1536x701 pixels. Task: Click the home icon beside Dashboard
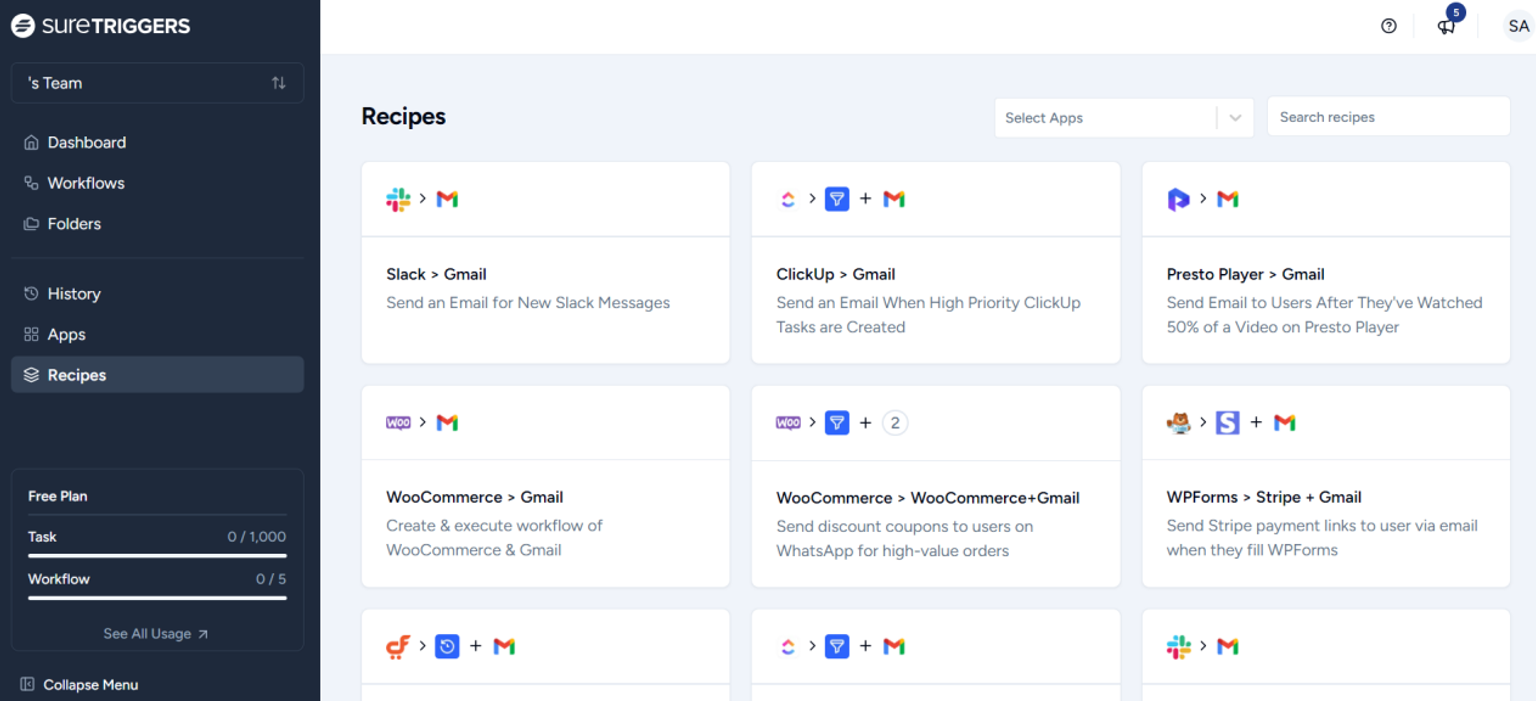pos(31,142)
